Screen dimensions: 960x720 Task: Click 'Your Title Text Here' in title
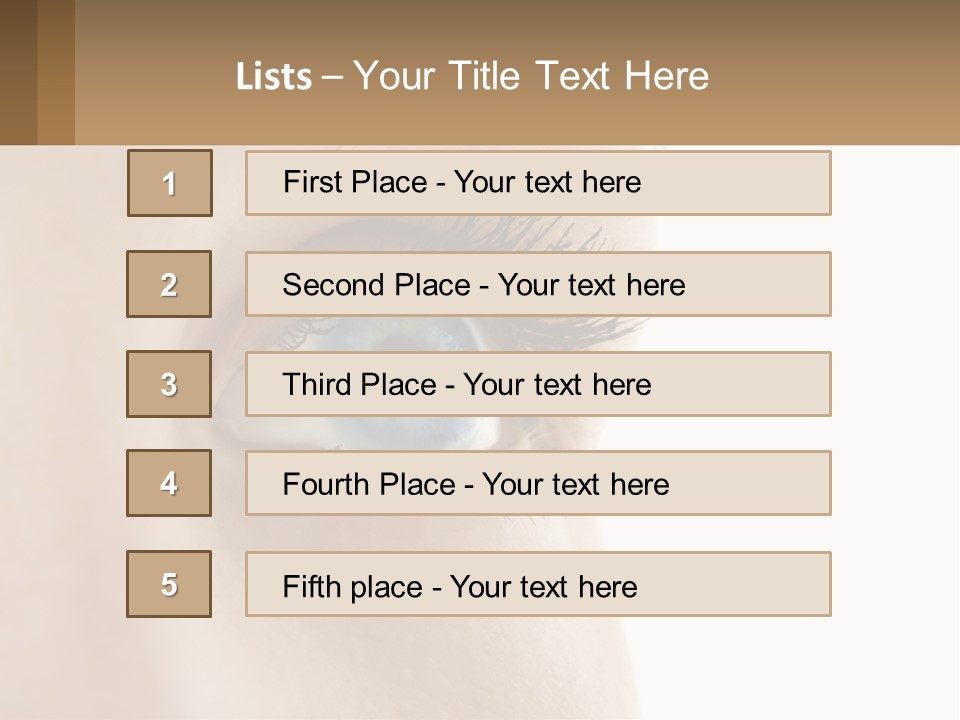click(531, 76)
